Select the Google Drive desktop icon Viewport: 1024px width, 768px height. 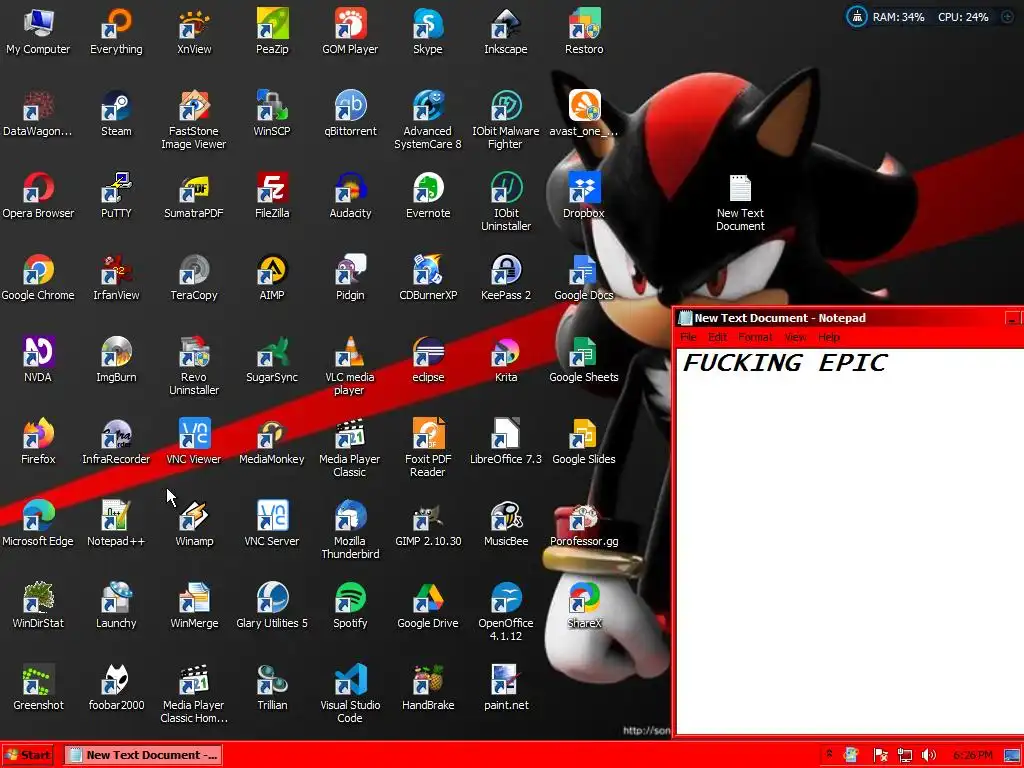(428, 605)
